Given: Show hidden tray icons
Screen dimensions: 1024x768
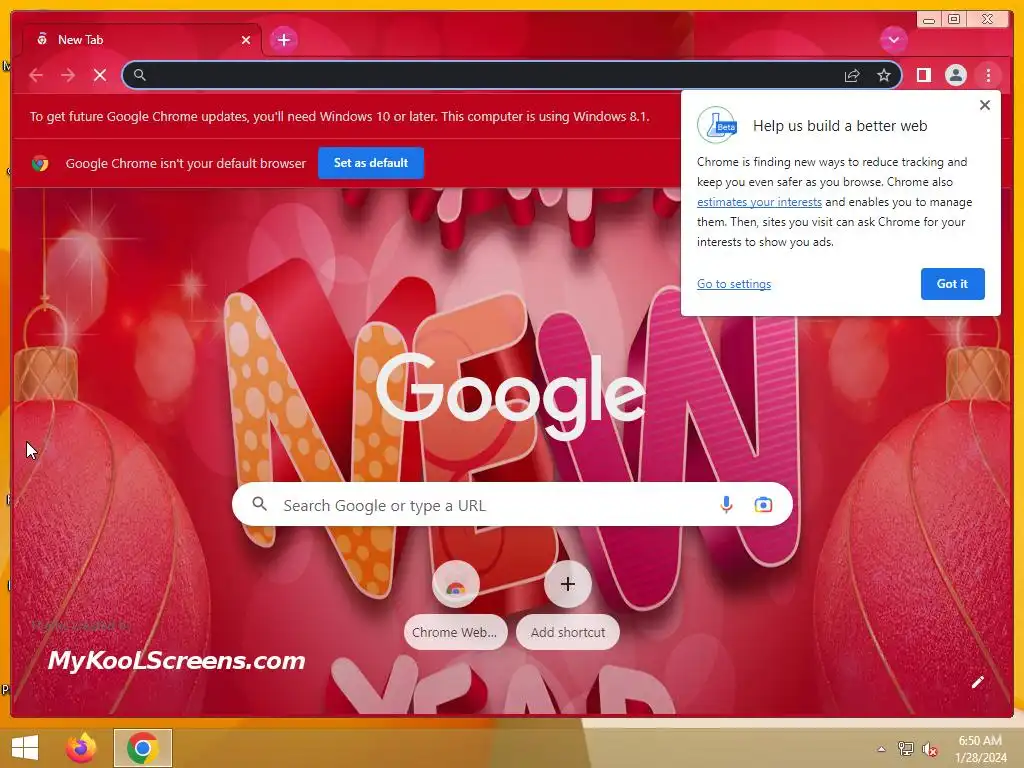Looking at the screenshot, I should [x=881, y=749].
